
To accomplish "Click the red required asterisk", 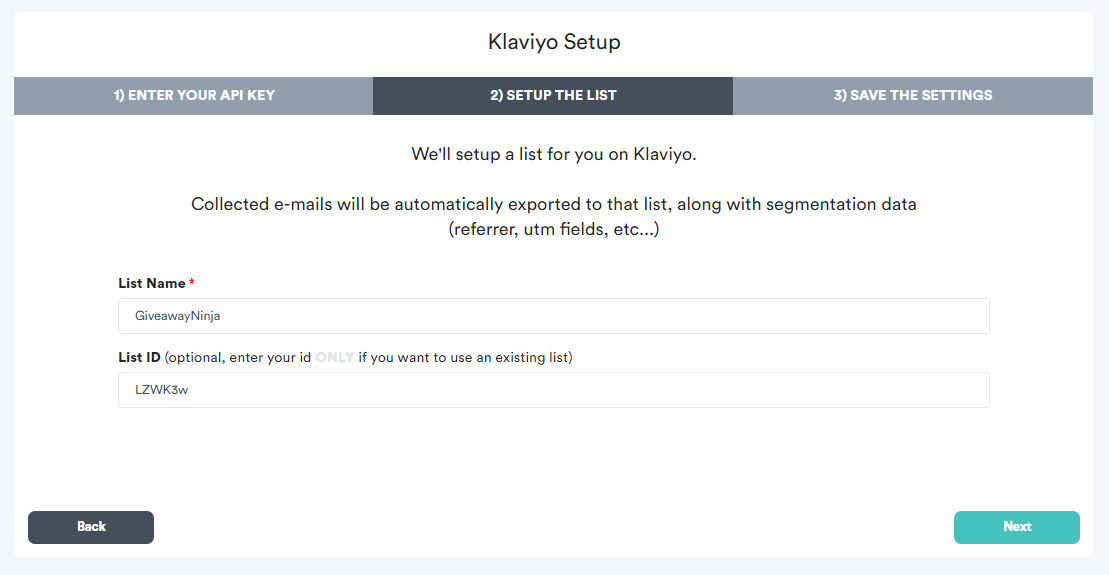I will (x=192, y=282).
